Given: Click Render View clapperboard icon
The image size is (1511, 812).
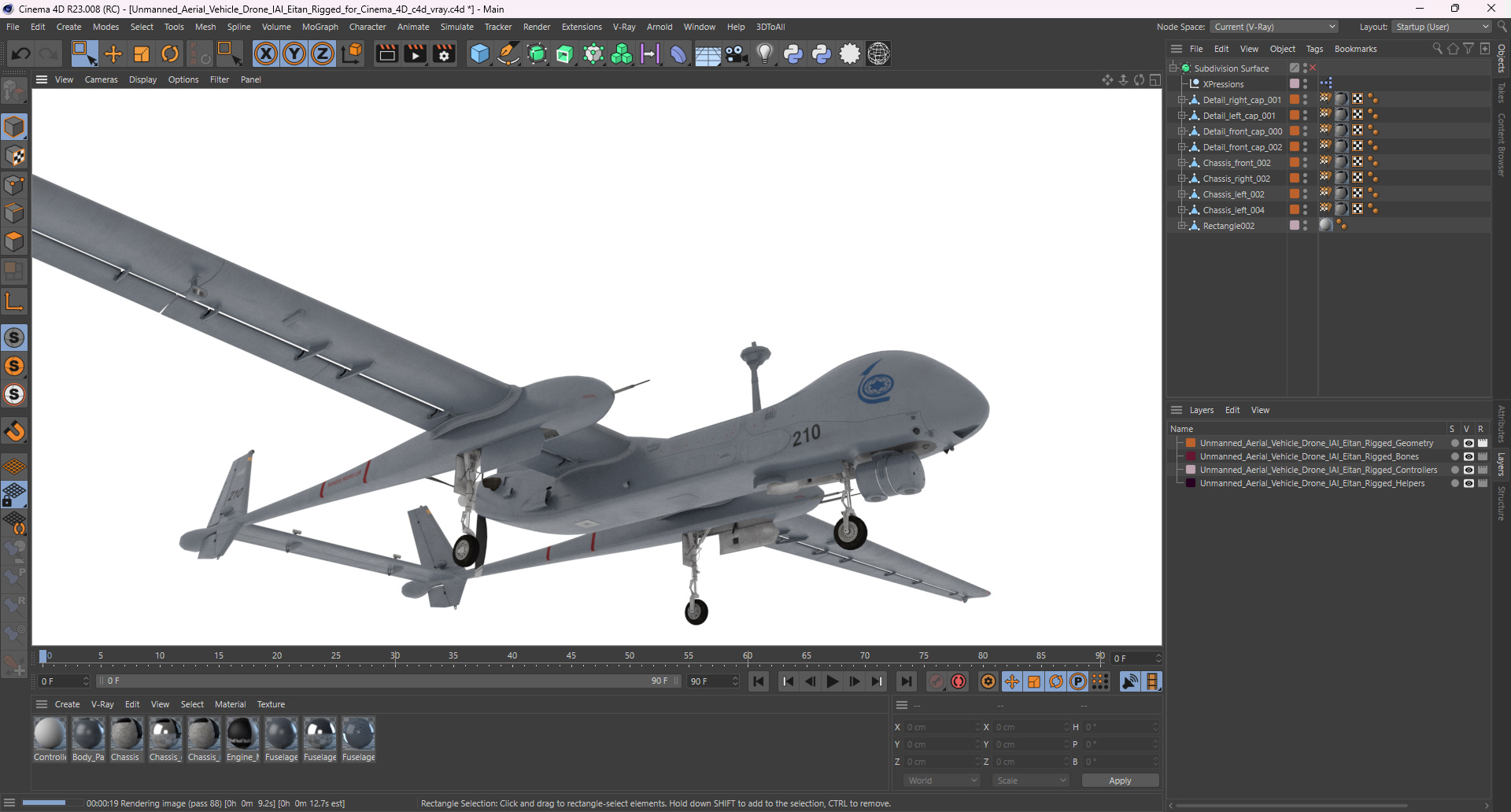Looking at the screenshot, I should pyautogui.click(x=386, y=54).
